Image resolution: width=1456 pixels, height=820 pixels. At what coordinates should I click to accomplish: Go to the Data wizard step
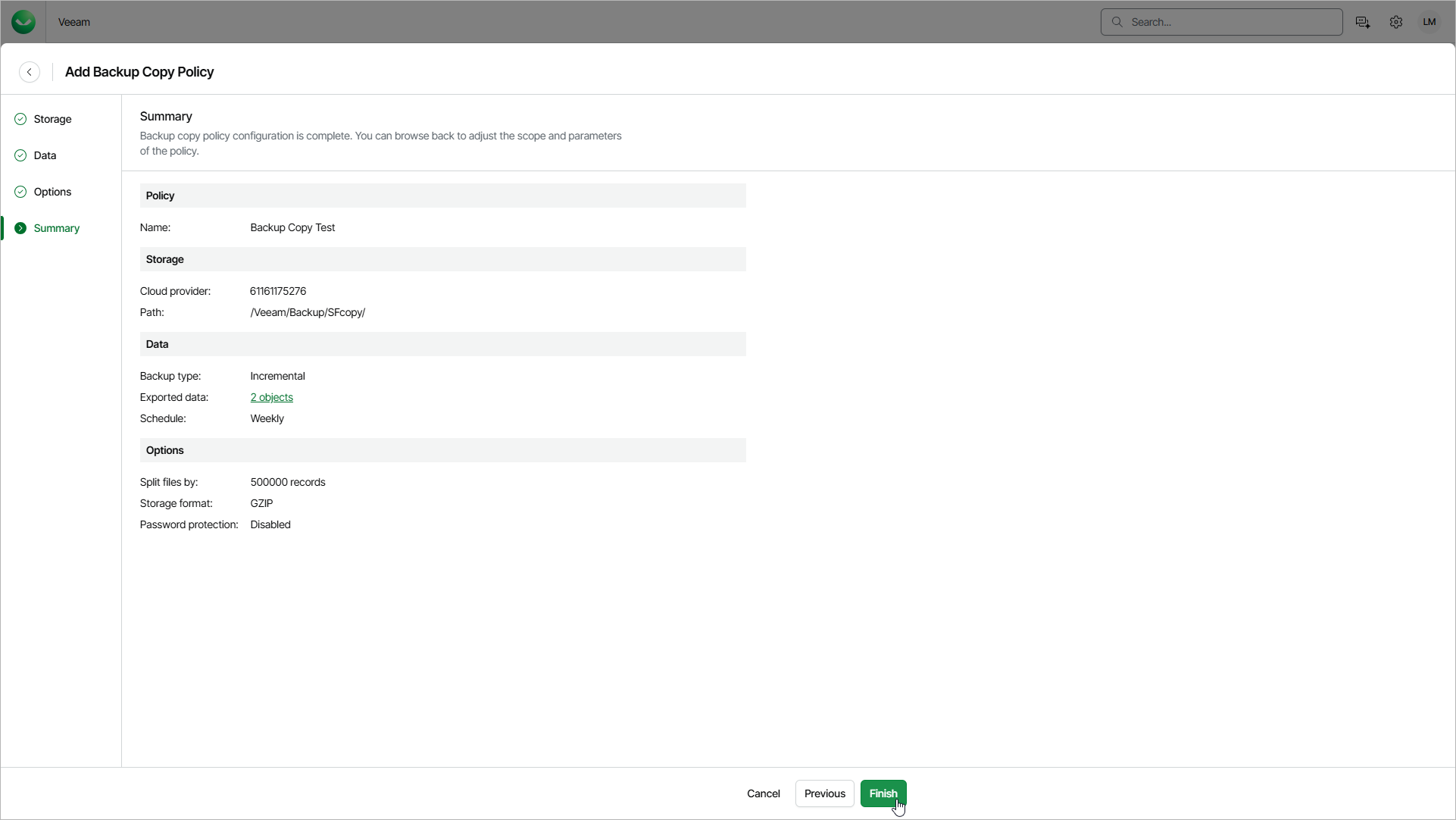coord(45,155)
